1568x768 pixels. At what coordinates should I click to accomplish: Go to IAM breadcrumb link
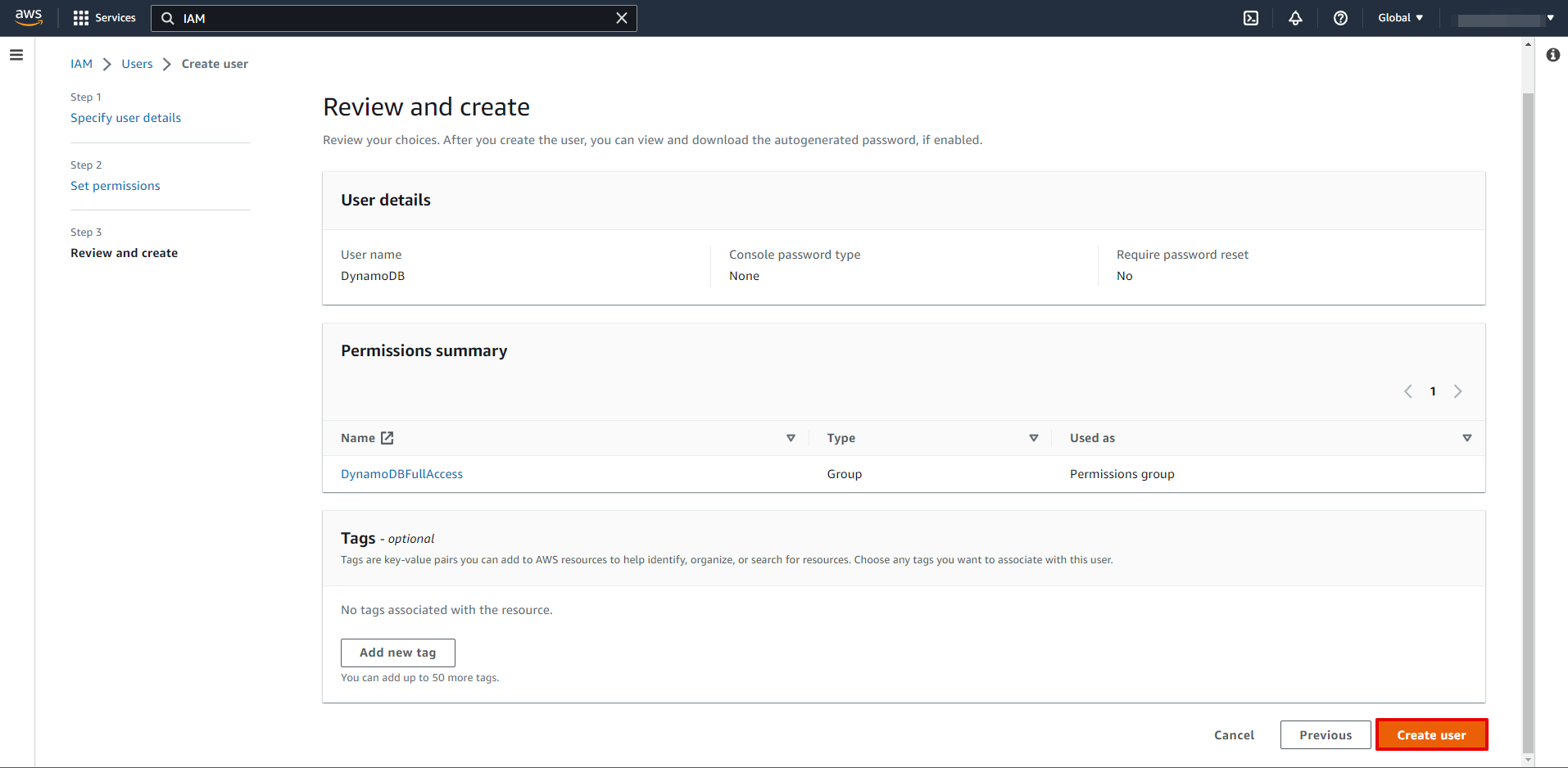click(81, 64)
